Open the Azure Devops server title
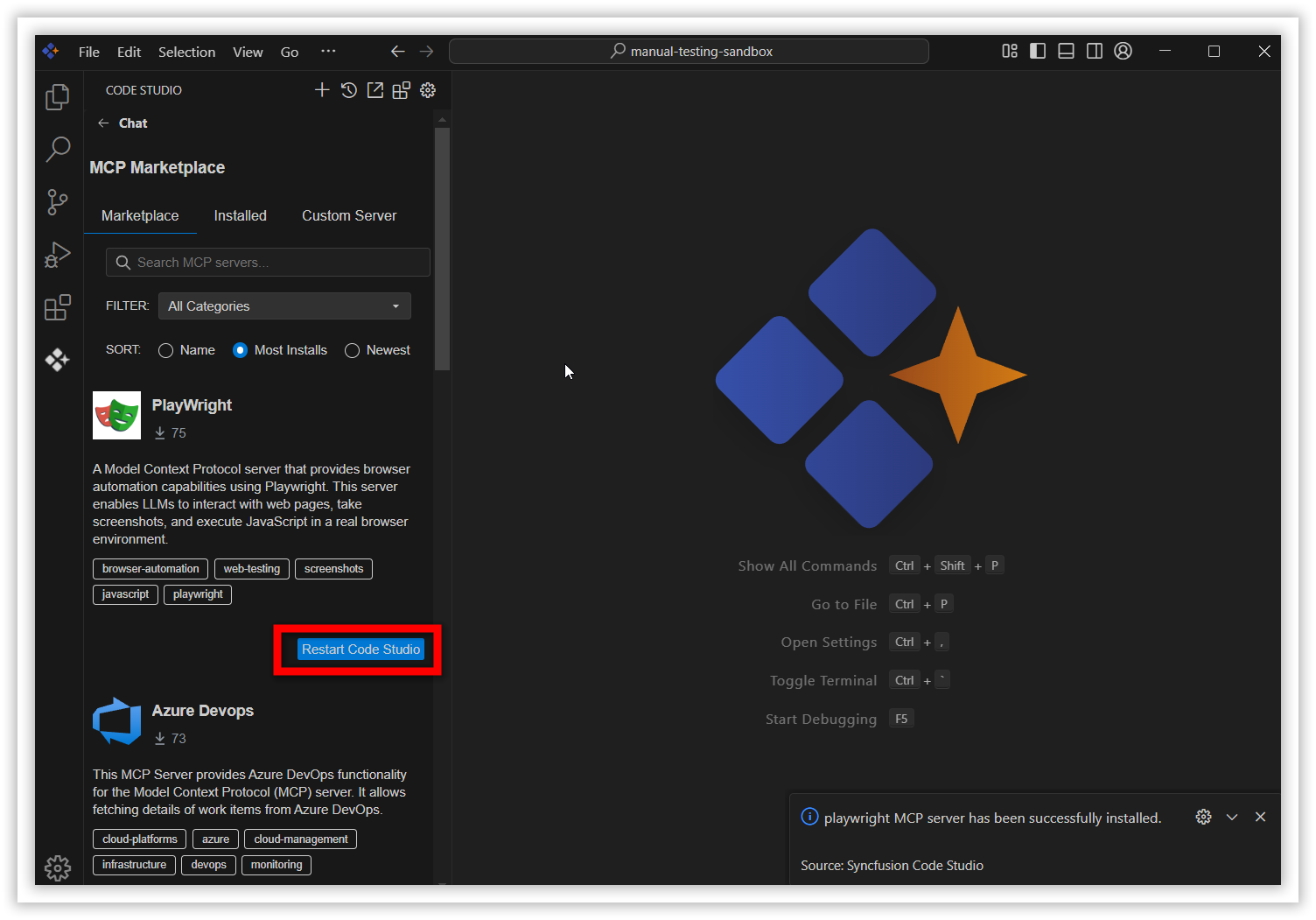Screen dimensions: 1316x920 [203, 711]
